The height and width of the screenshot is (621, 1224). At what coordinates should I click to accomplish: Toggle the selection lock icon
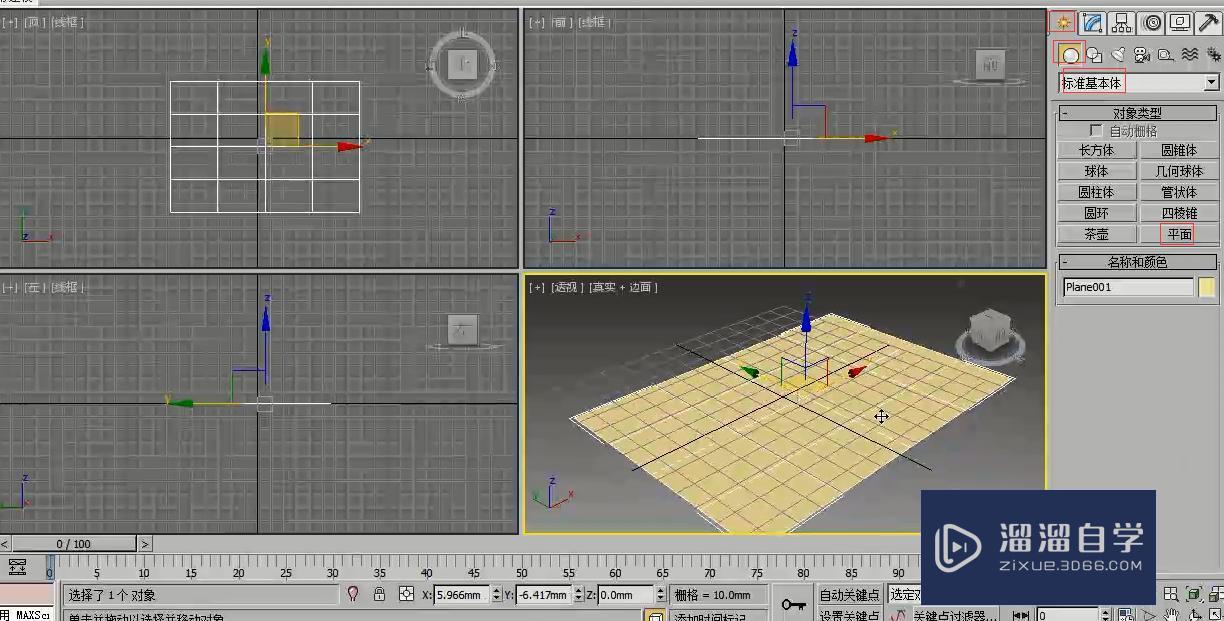379,594
